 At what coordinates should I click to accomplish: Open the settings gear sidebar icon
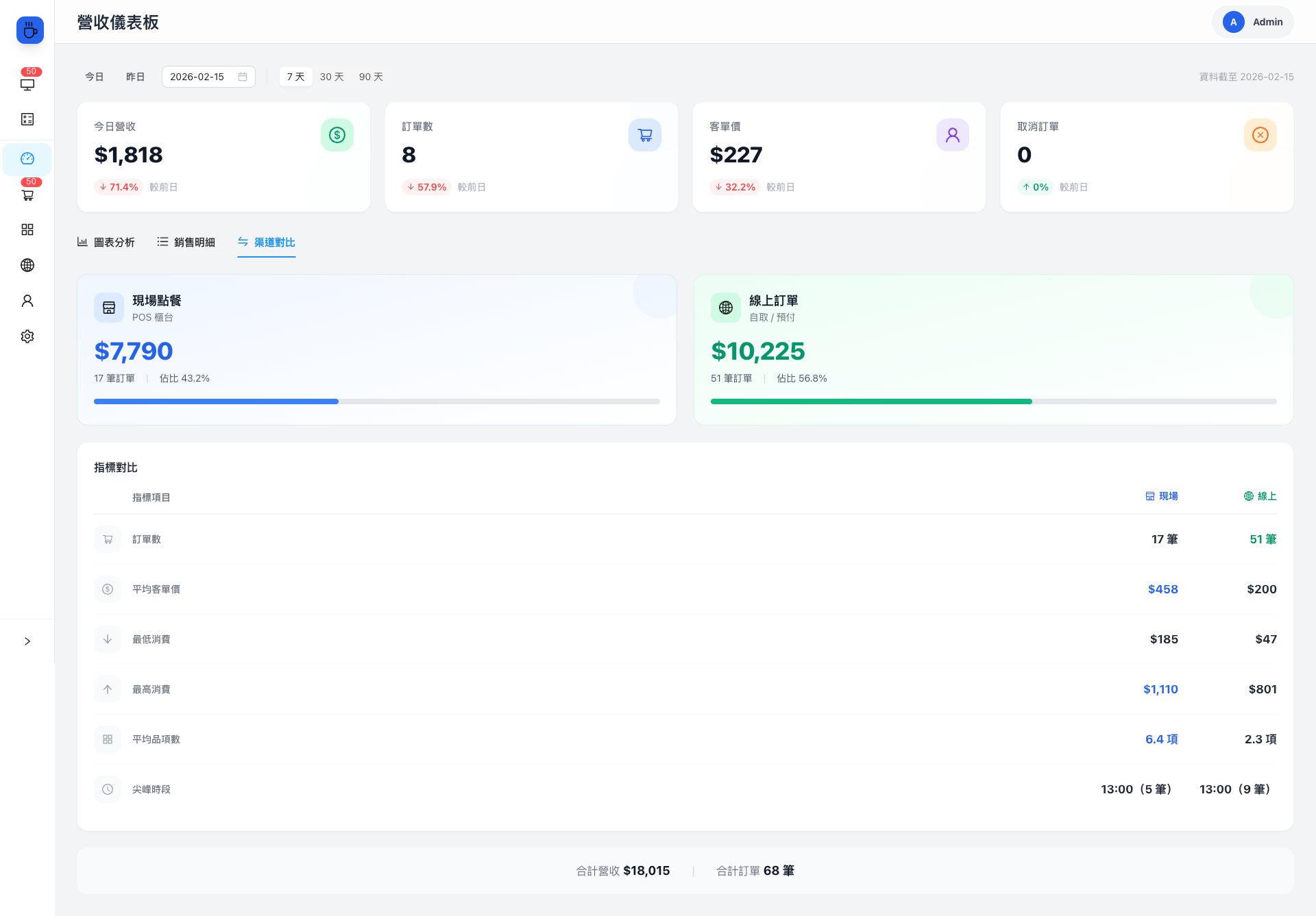[x=27, y=336]
